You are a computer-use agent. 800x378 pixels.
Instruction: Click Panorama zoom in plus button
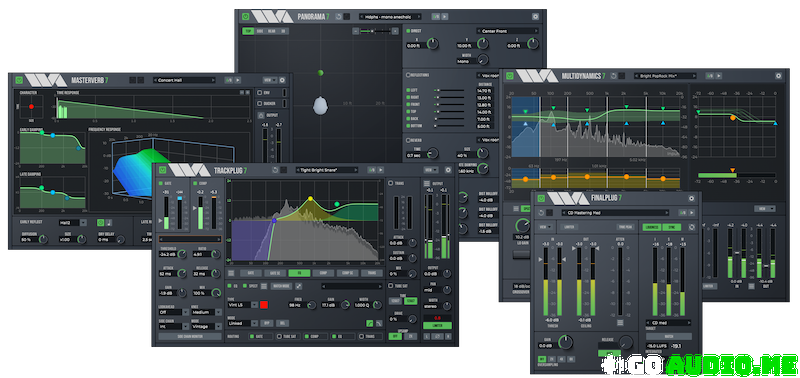(x=395, y=31)
